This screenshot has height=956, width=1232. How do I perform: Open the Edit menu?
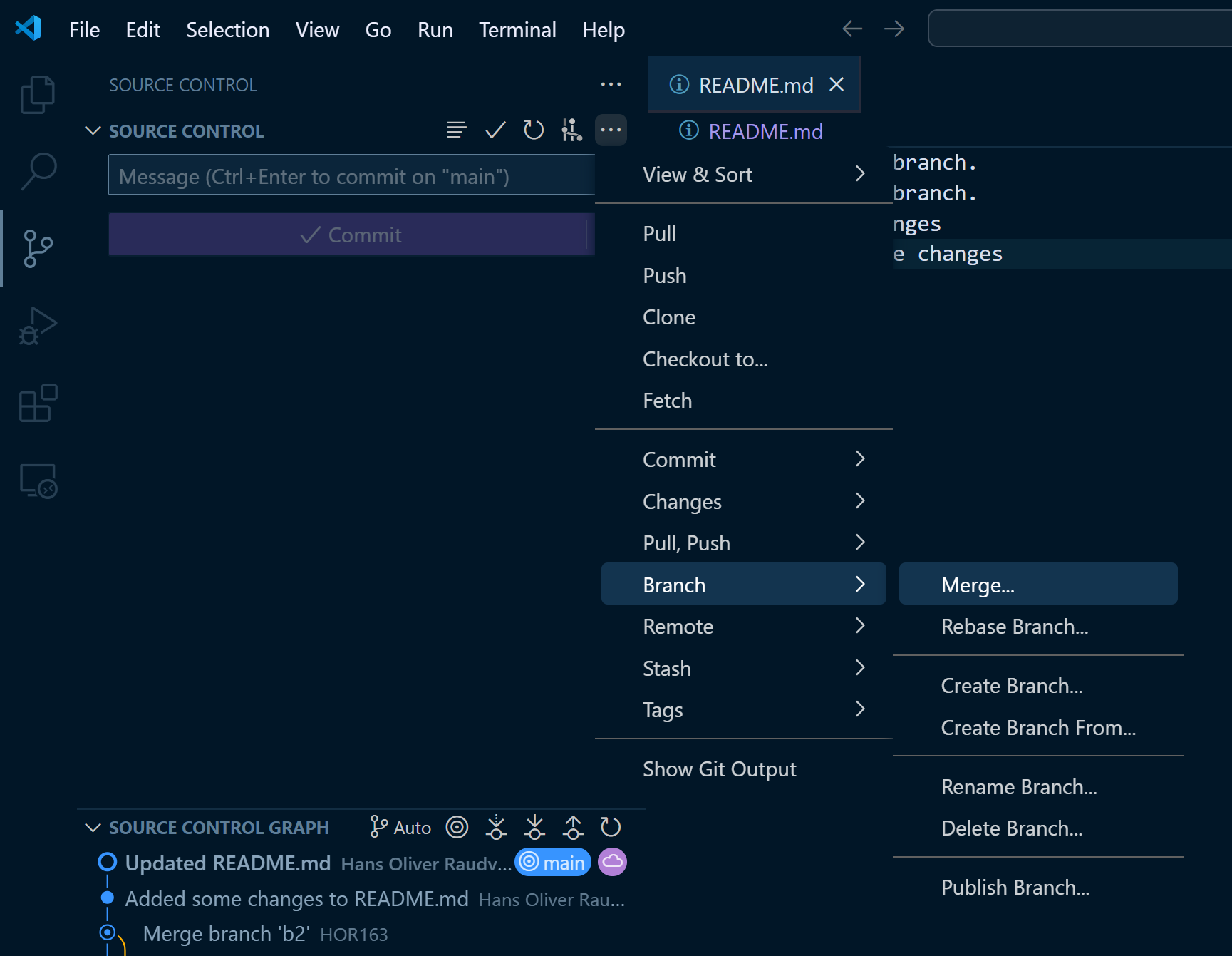[x=143, y=29]
